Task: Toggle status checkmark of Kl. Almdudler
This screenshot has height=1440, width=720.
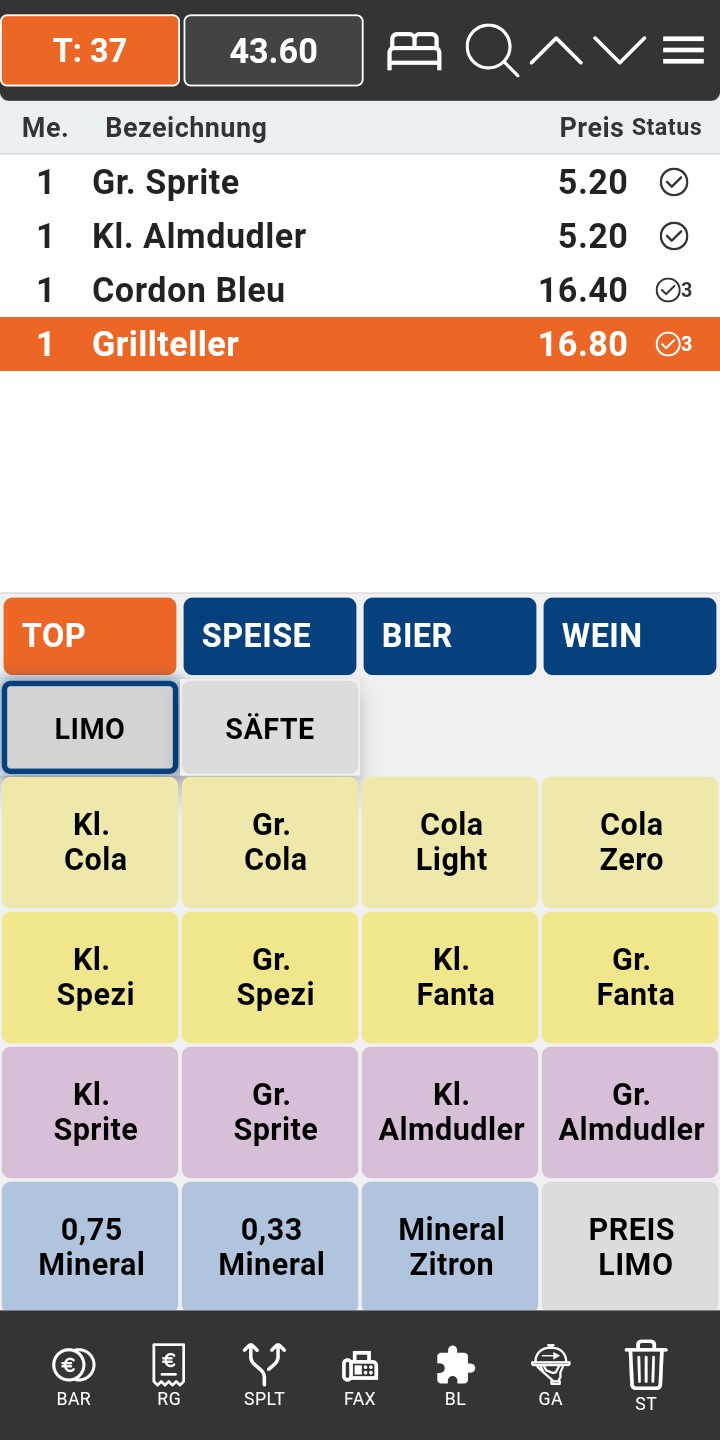Action: click(674, 236)
